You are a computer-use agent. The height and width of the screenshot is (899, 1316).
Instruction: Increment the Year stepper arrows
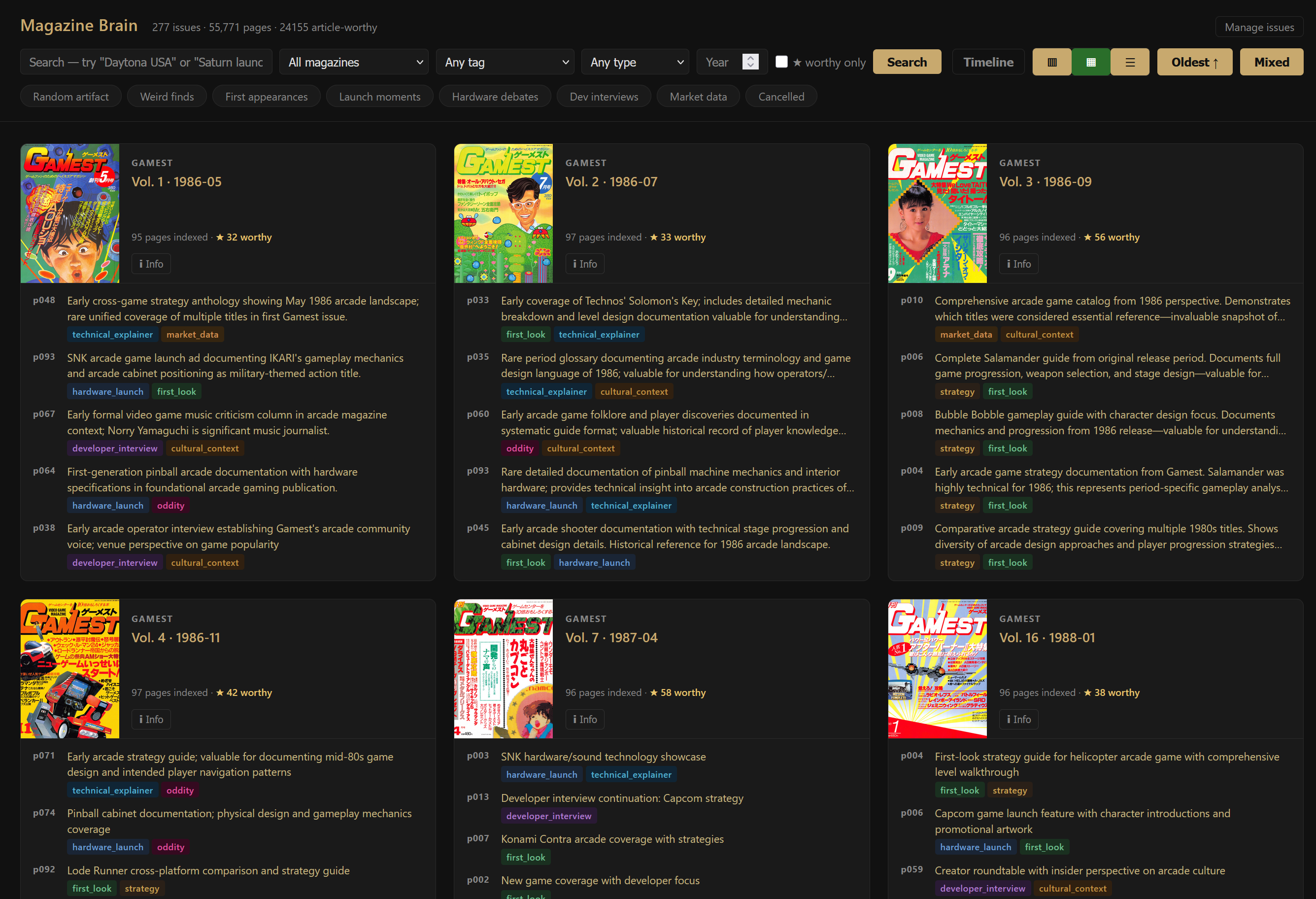coord(750,58)
